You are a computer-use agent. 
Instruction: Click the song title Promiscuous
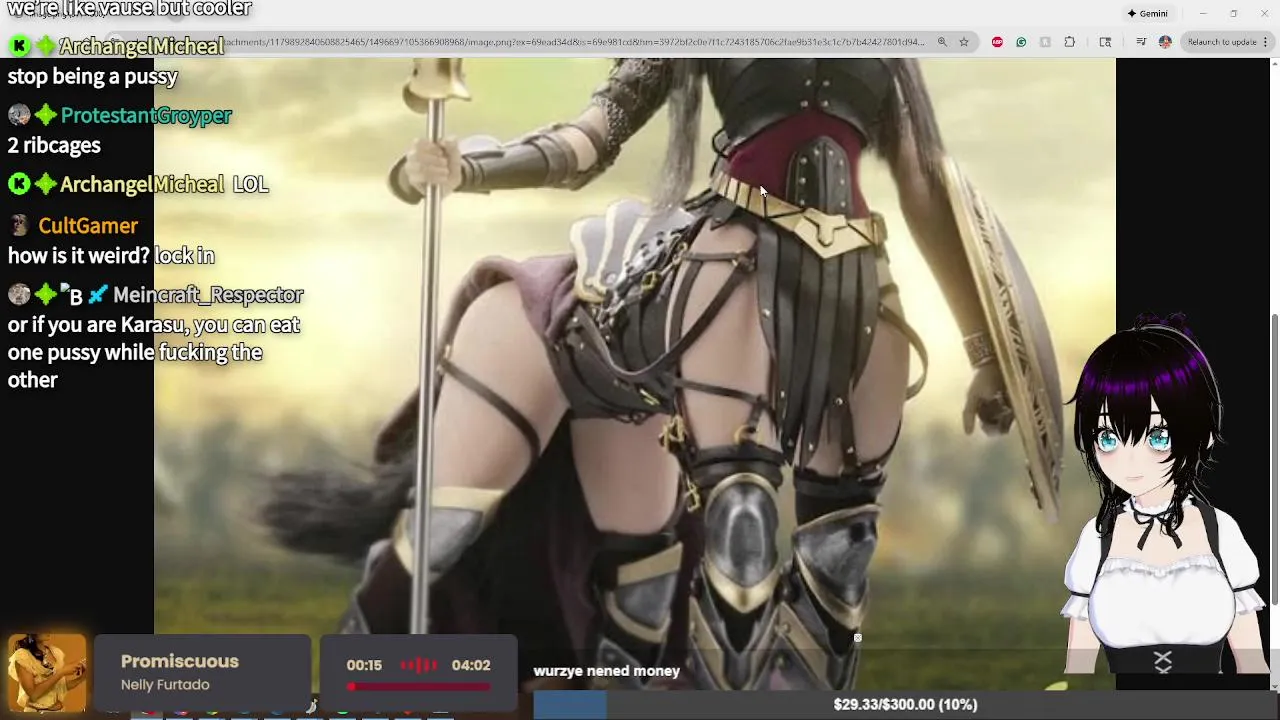[x=180, y=661]
